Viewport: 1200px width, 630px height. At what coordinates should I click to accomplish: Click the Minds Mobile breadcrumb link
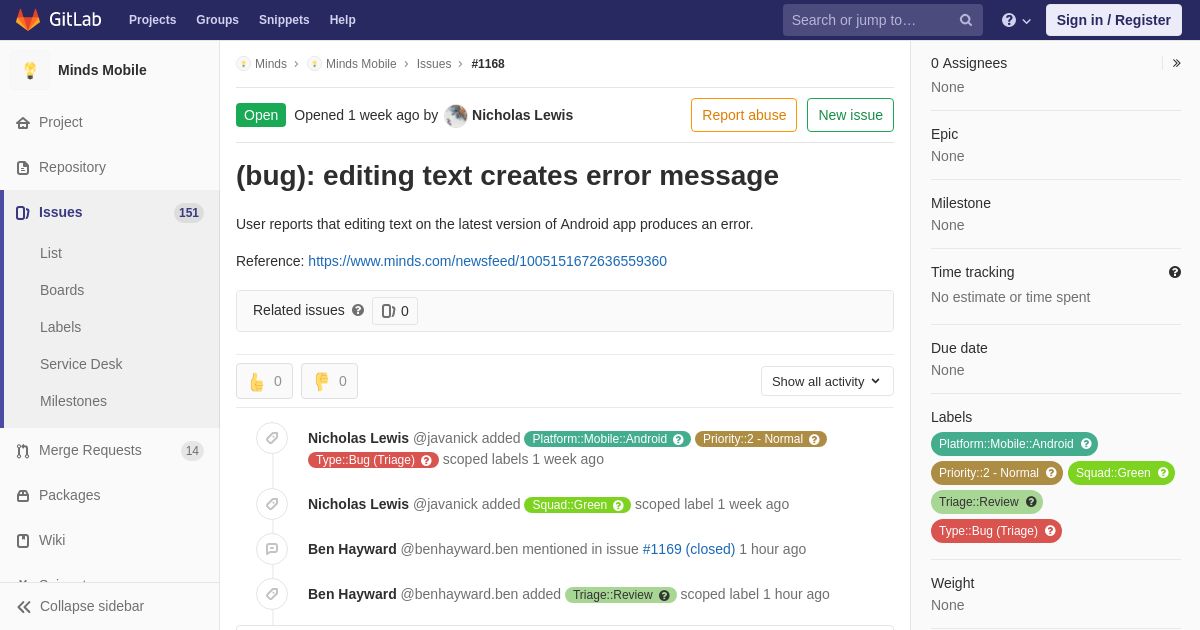pyautogui.click(x=361, y=64)
